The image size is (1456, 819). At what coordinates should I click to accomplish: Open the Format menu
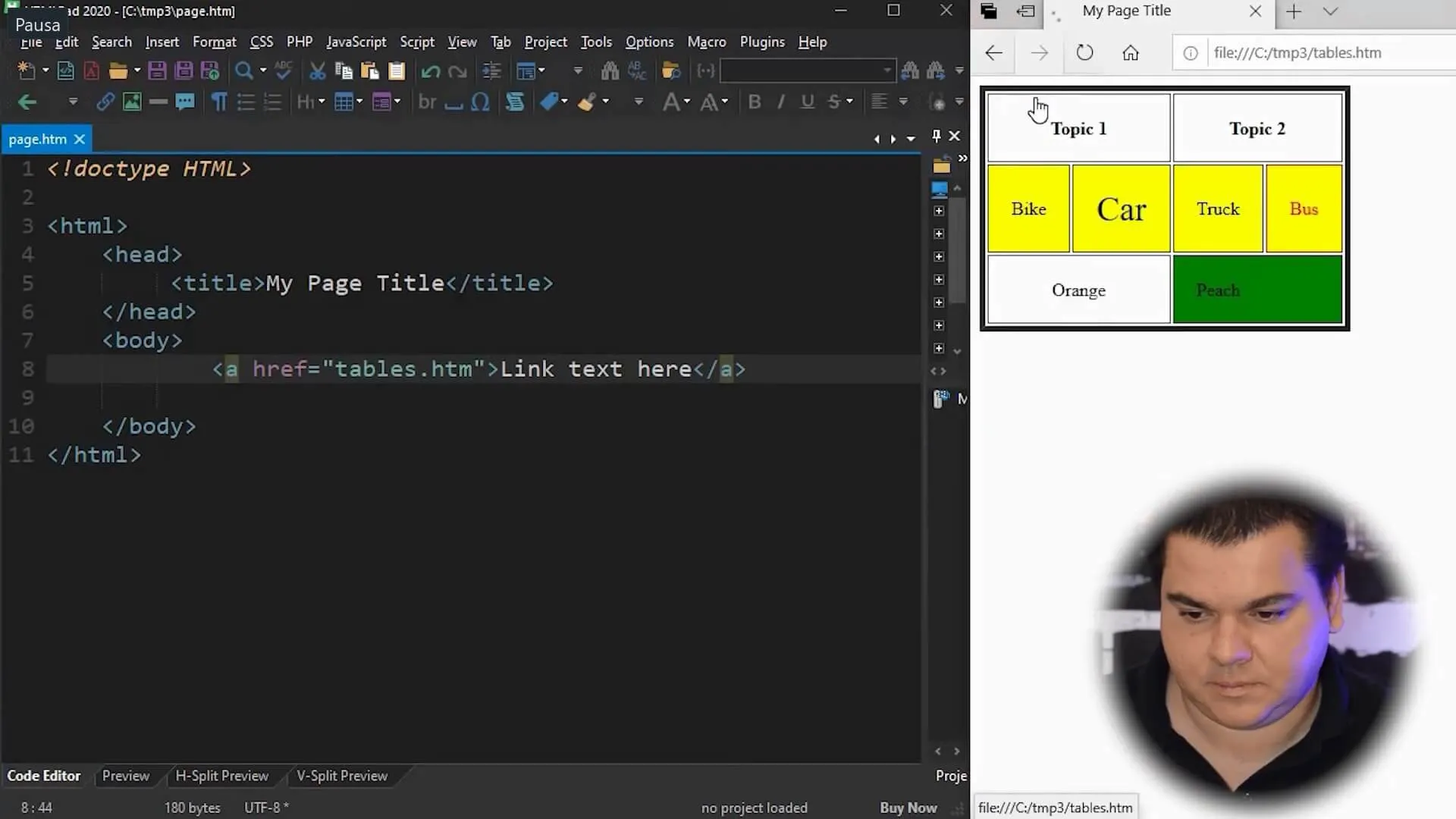point(215,42)
